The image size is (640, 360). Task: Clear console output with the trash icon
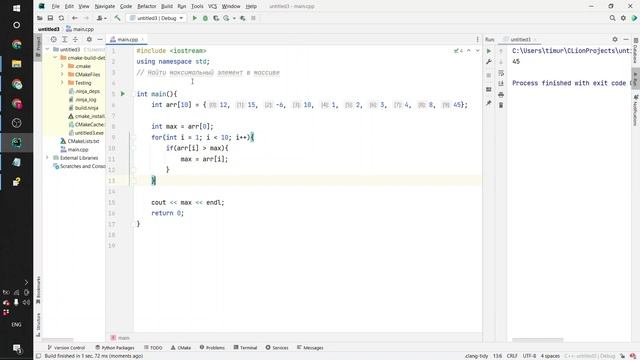click(501, 105)
